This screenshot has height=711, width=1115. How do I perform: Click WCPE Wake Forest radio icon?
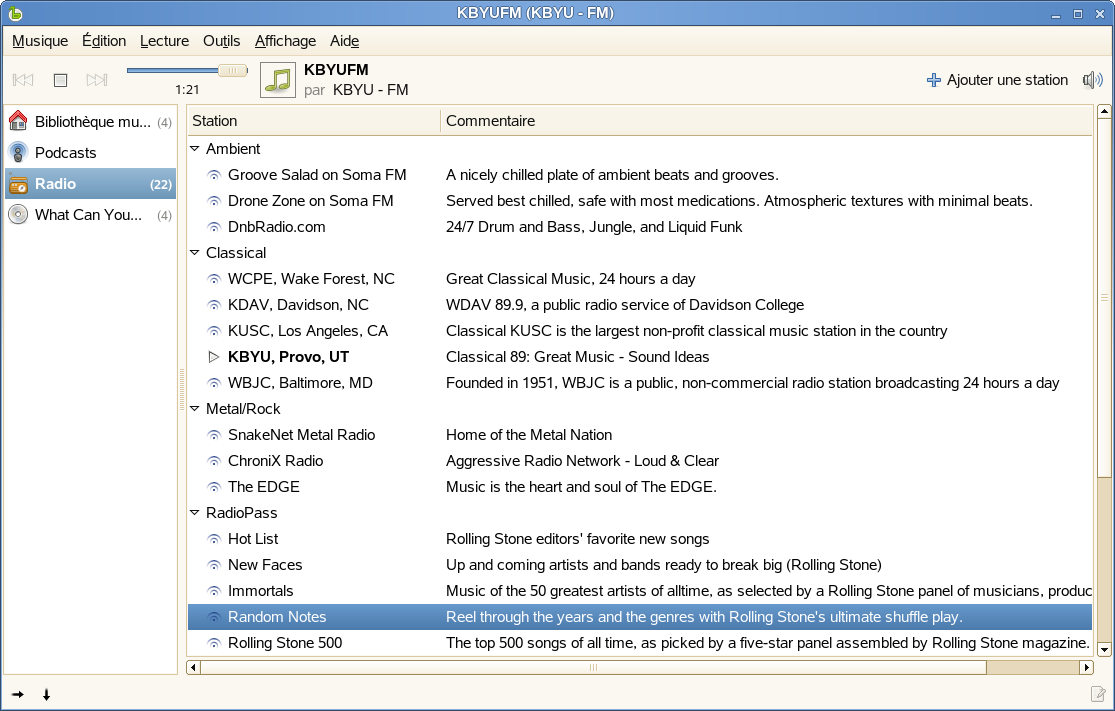point(213,279)
